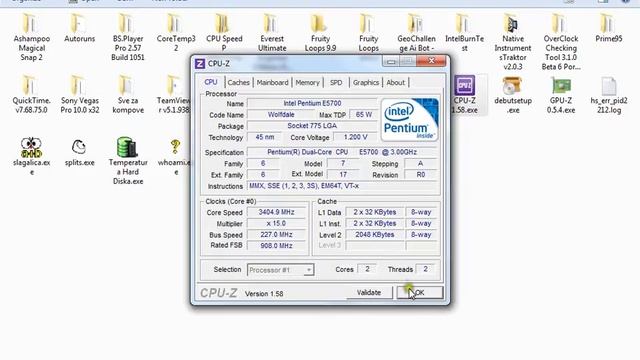The image size is (640, 360).
Task: Open the Processor #1 selection dropdown
Action: (280, 270)
